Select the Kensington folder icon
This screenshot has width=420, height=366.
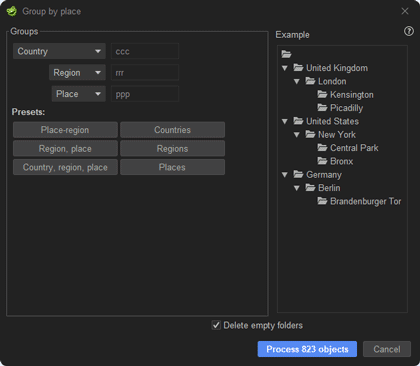point(322,94)
